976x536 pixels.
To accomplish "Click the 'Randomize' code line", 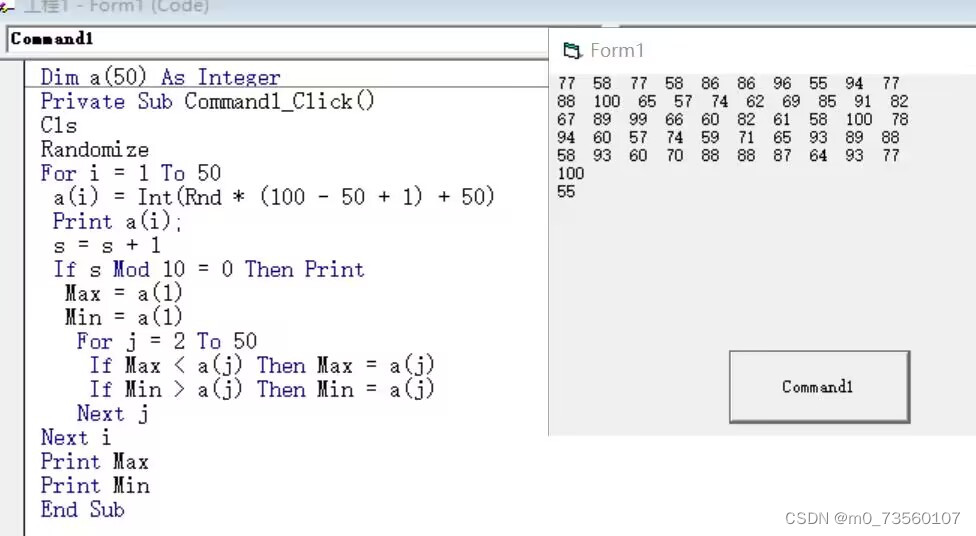I will pos(95,149).
